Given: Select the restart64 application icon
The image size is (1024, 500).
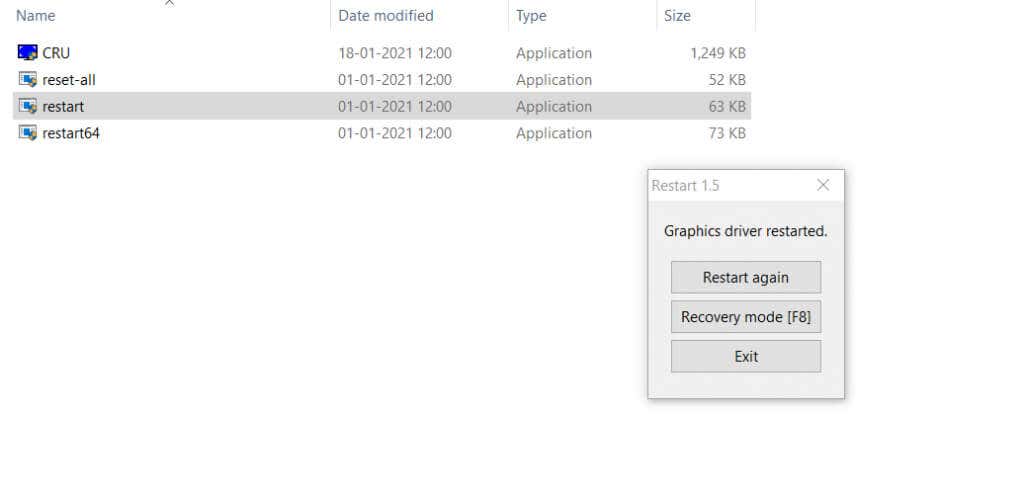Looking at the screenshot, I should 27,133.
